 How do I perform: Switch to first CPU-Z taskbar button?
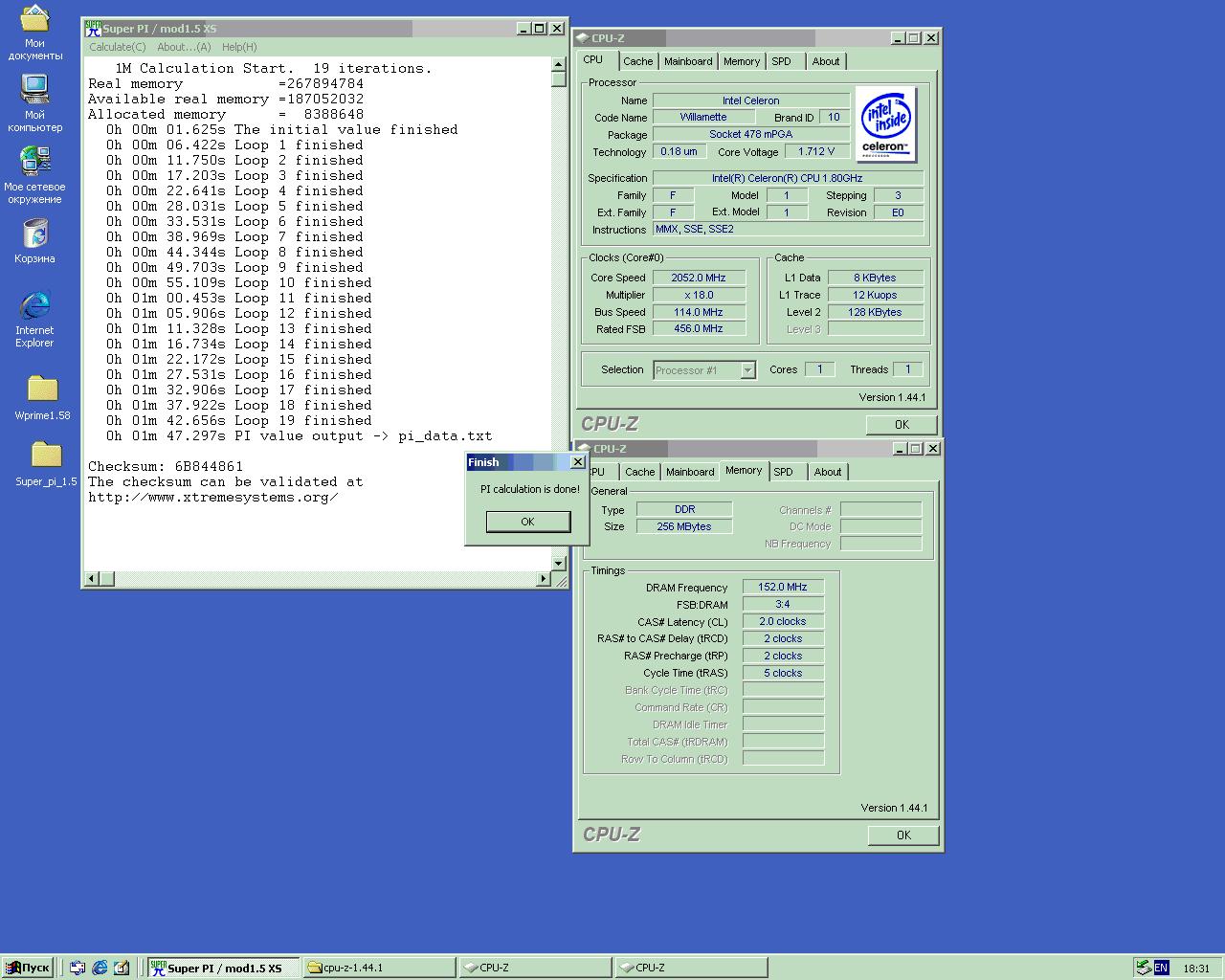coord(535,968)
